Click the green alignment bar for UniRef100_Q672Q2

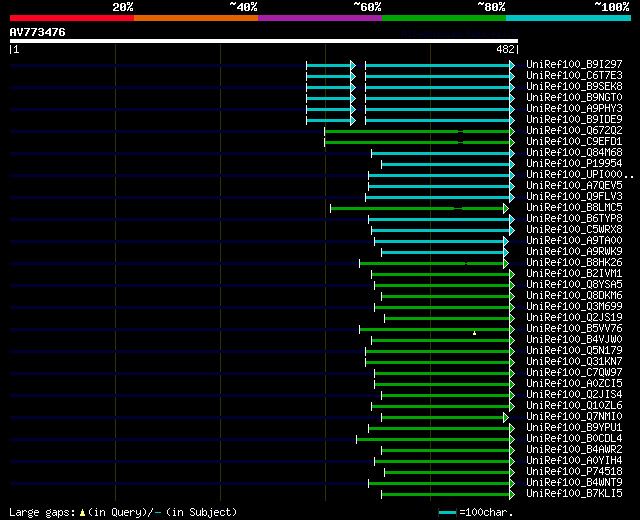[419, 131]
